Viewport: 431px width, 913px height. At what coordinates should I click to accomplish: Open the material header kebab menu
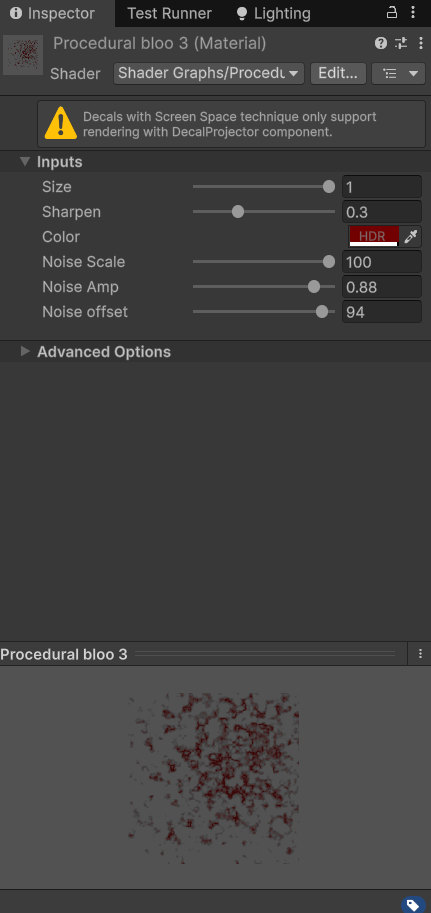point(421,43)
